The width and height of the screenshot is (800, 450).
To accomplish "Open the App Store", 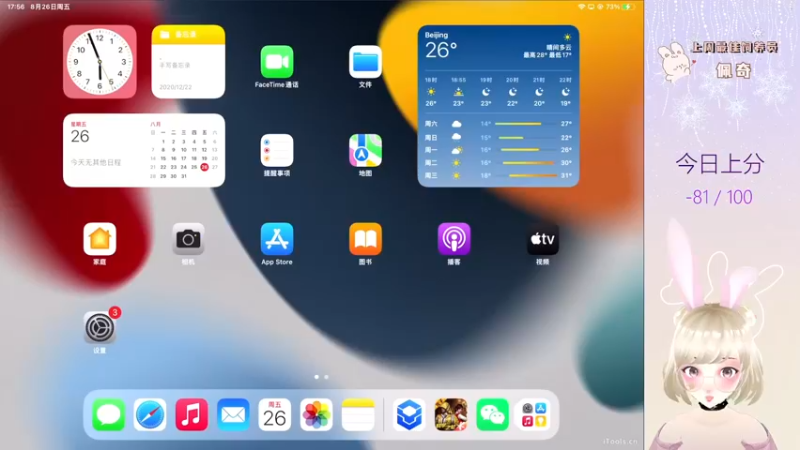I will 277,239.
